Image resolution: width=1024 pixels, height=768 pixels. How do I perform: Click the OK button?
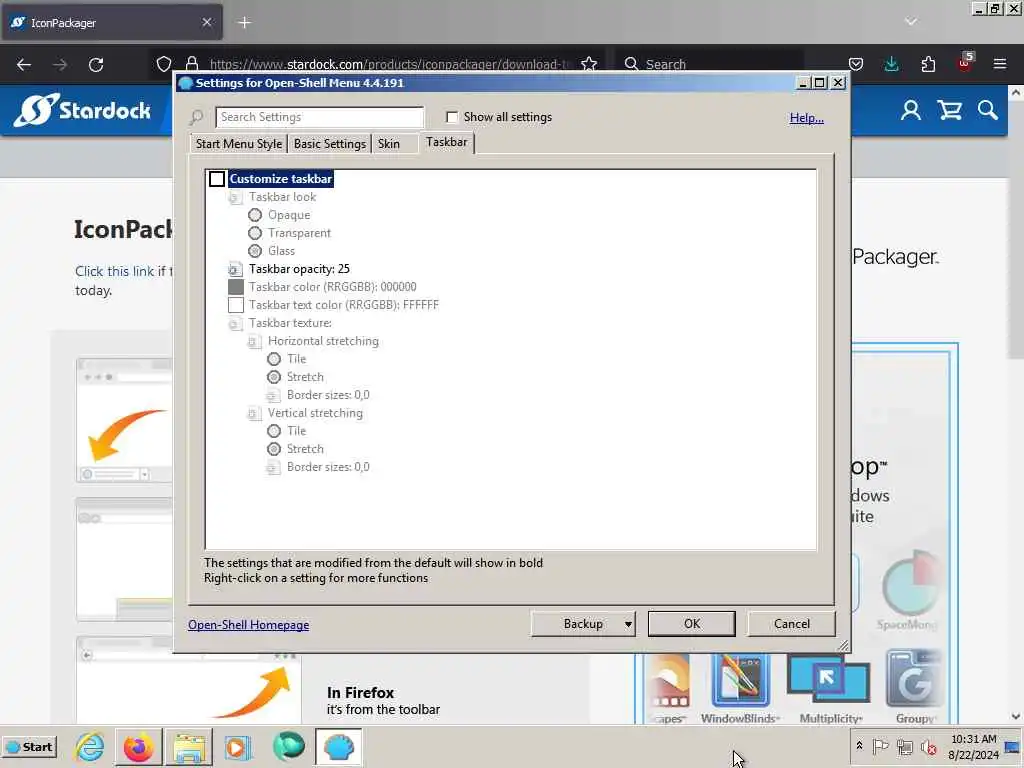click(x=692, y=624)
